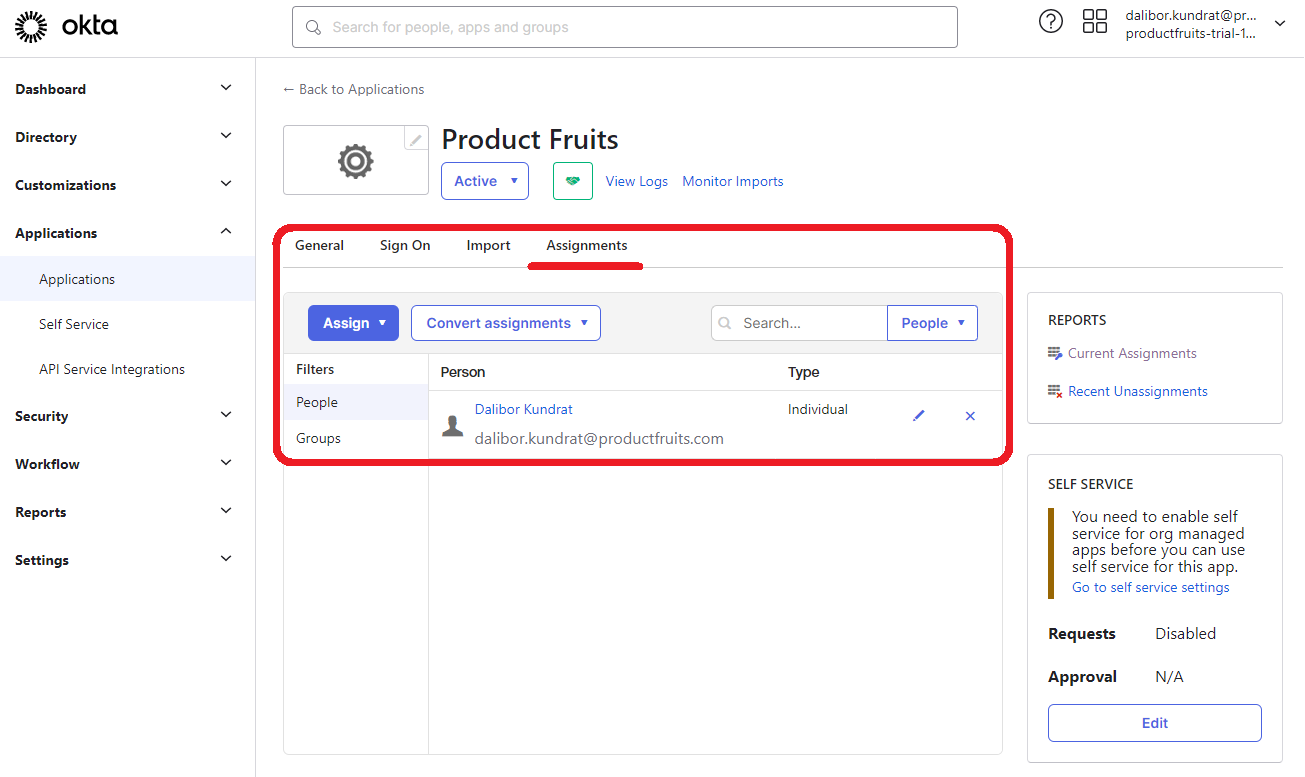Screen dimensions: 1305x777
Task: Open Recent Unassignments report icon
Action: pyautogui.click(x=1054, y=391)
